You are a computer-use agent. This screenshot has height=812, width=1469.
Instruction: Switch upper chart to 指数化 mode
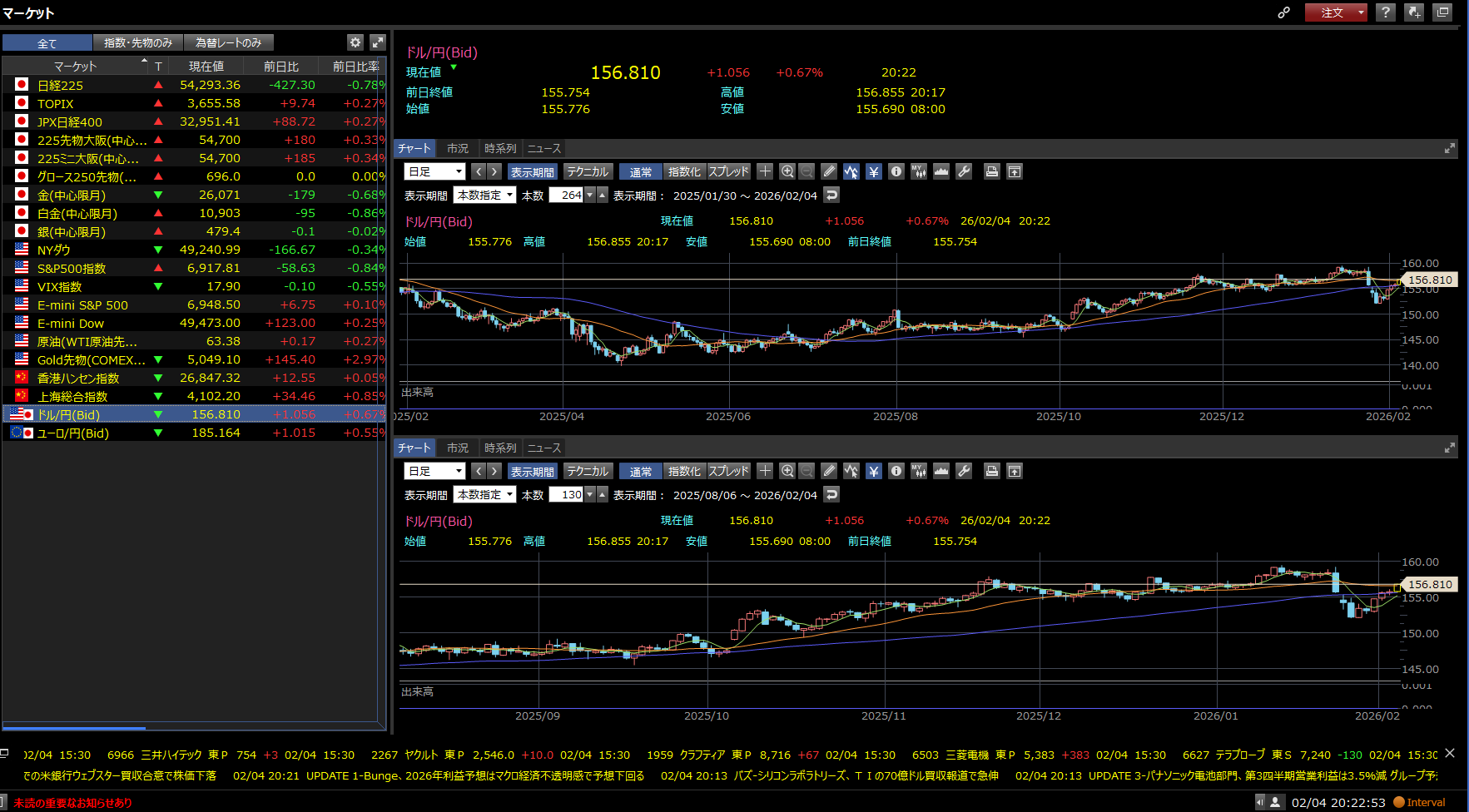684,171
